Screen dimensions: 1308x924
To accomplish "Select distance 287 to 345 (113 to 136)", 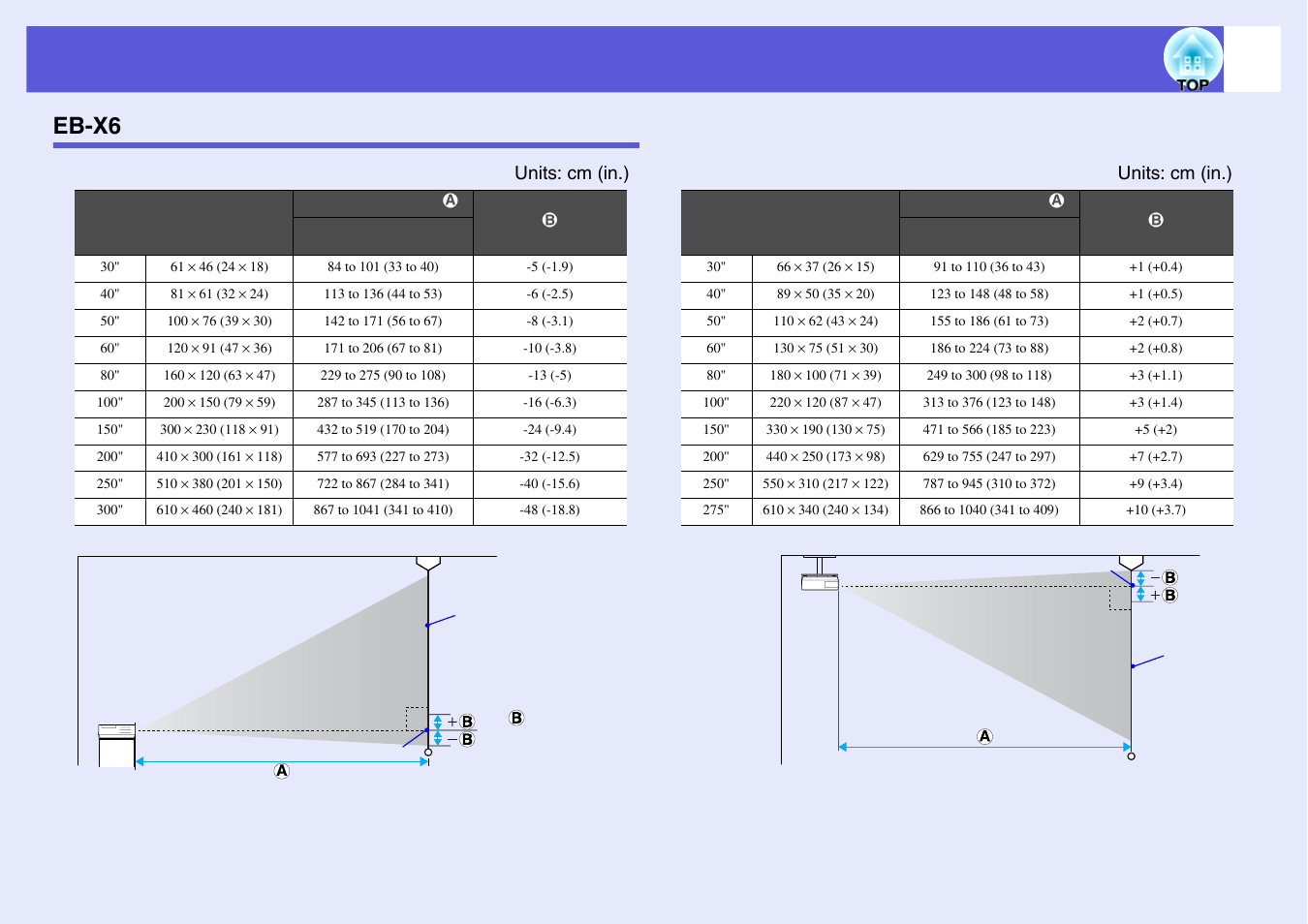I will click(383, 403).
